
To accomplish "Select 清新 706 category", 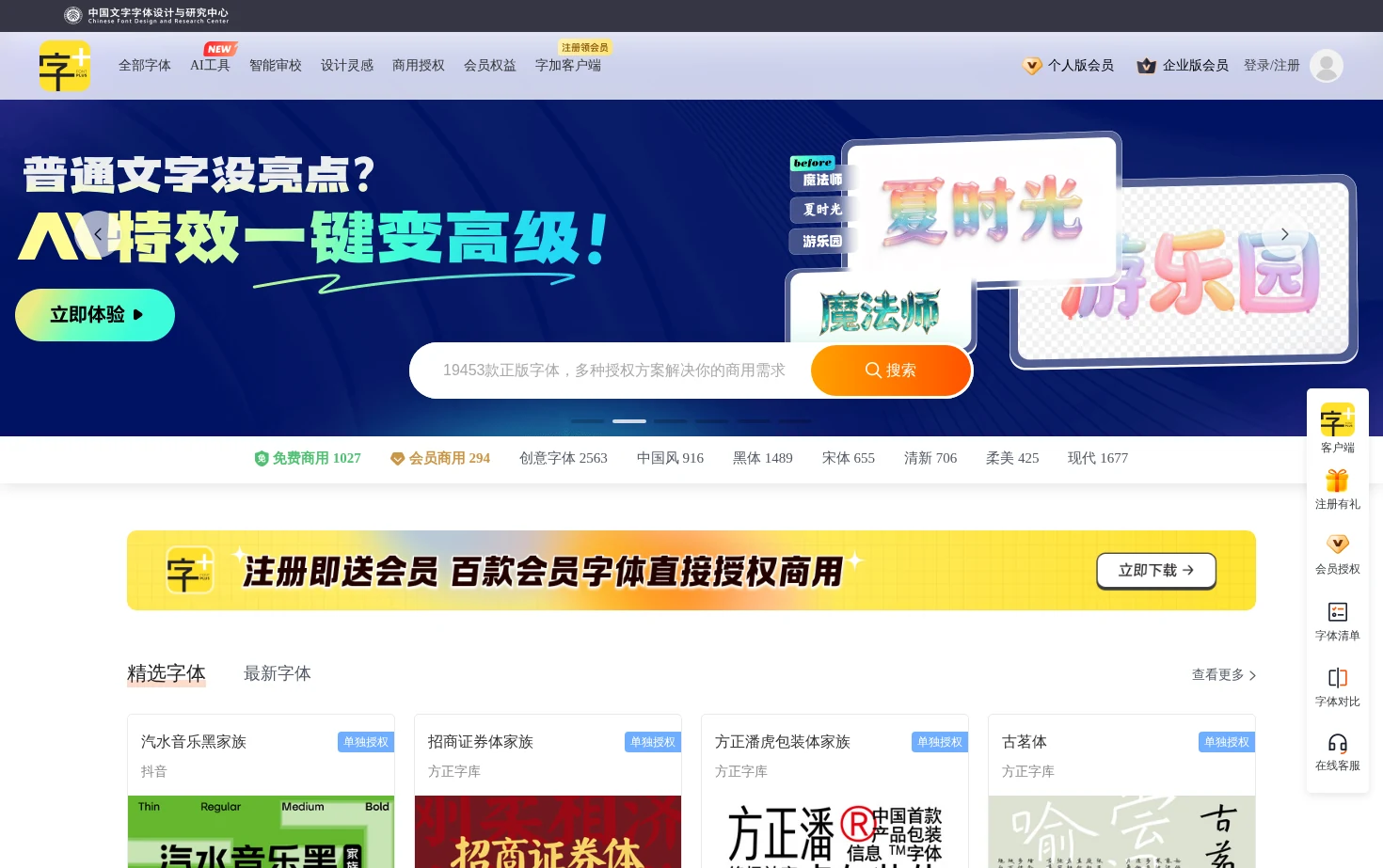I will click(x=930, y=458).
